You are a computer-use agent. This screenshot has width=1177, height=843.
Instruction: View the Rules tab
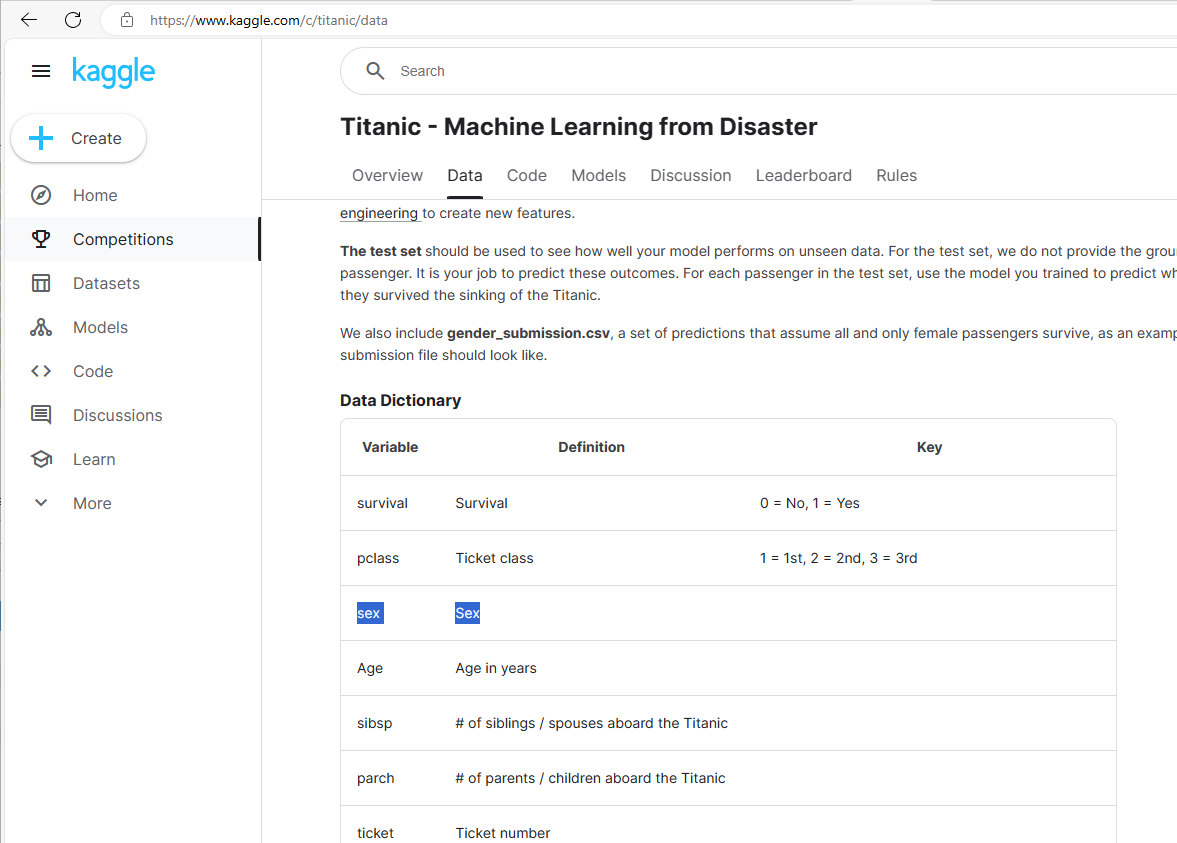(x=896, y=176)
